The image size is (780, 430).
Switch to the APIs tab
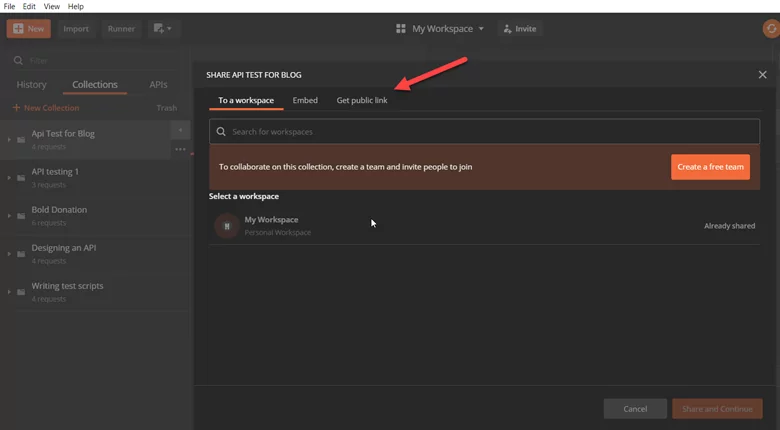pos(158,85)
